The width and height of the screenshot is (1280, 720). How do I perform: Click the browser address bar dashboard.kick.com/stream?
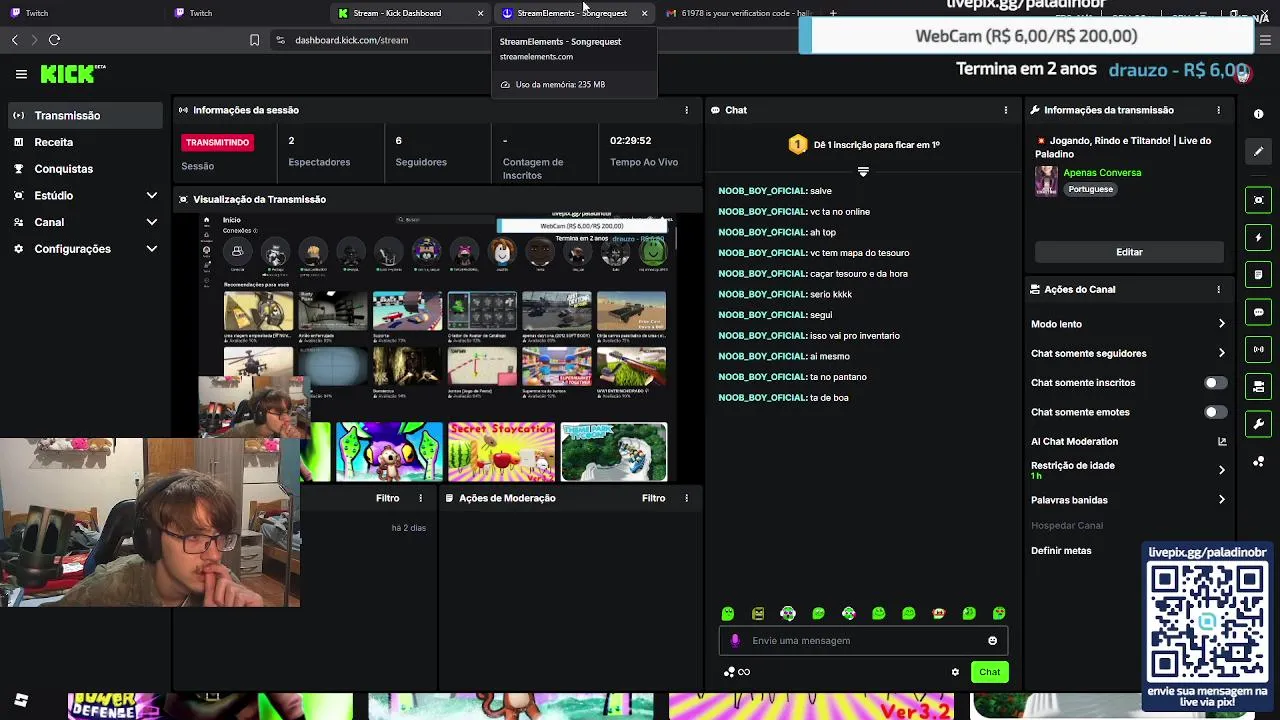[352, 40]
